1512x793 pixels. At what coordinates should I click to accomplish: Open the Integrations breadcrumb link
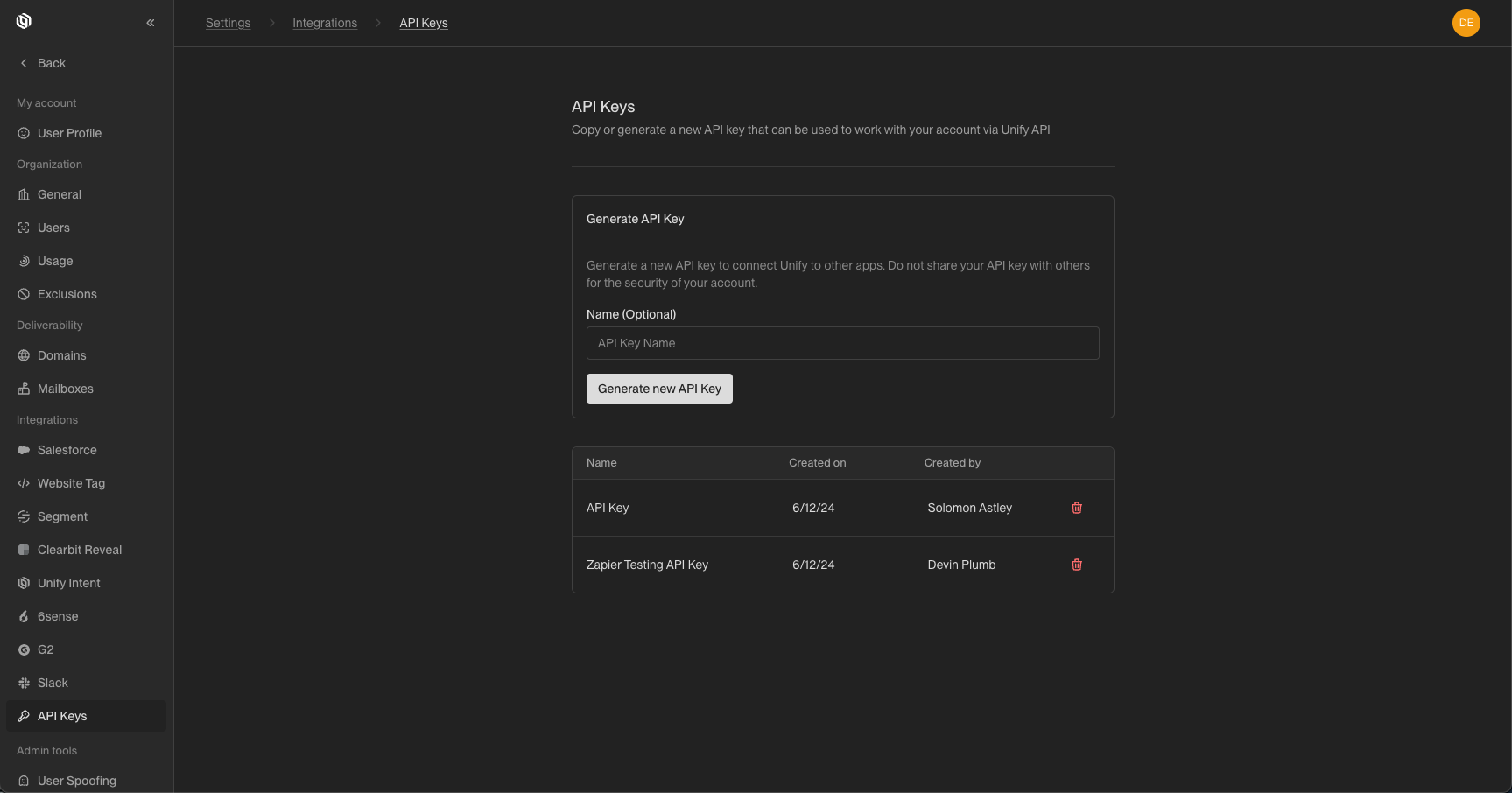click(325, 23)
